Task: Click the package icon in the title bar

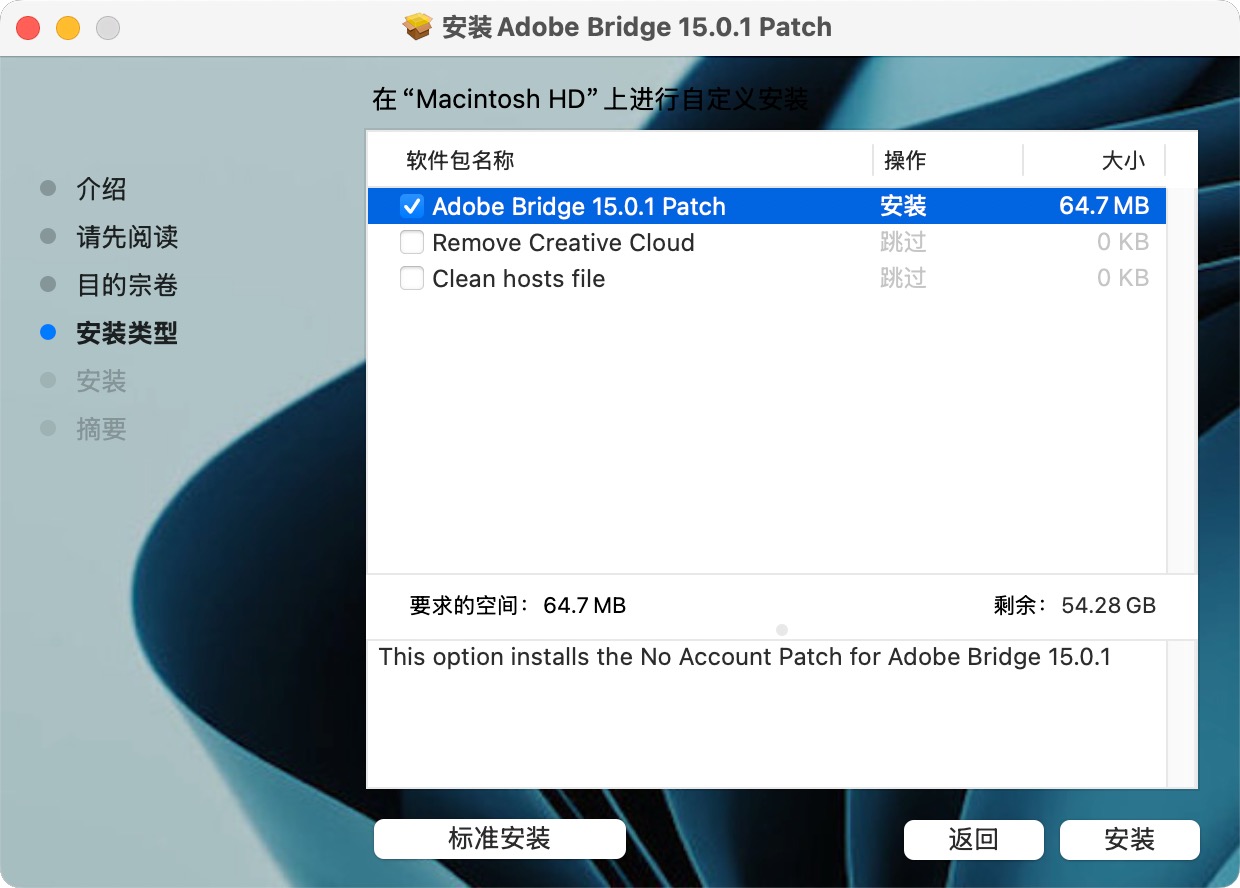Action: (x=418, y=27)
